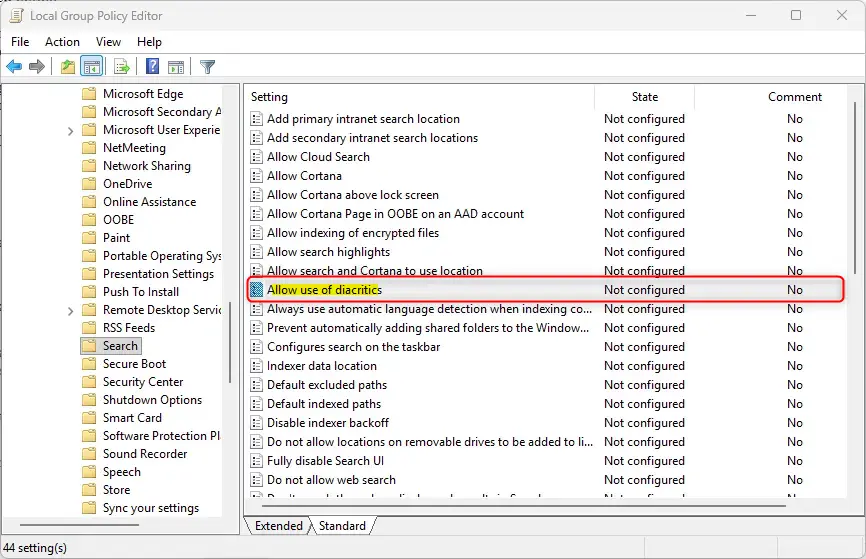Sort by the Comment column header
Viewport: 866px width, 559px height.
click(795, 97)
